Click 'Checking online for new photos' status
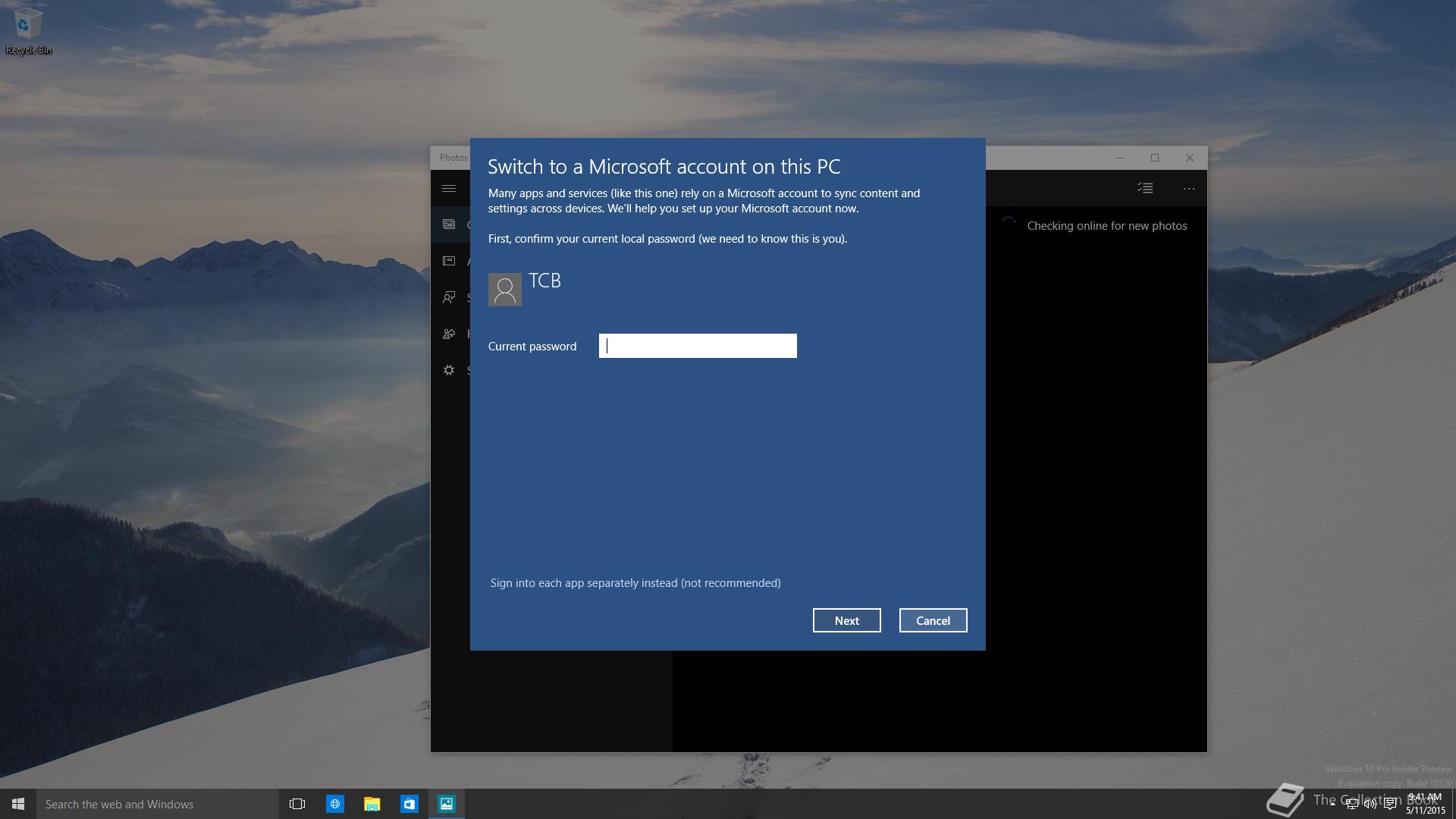 [1106, 226]
